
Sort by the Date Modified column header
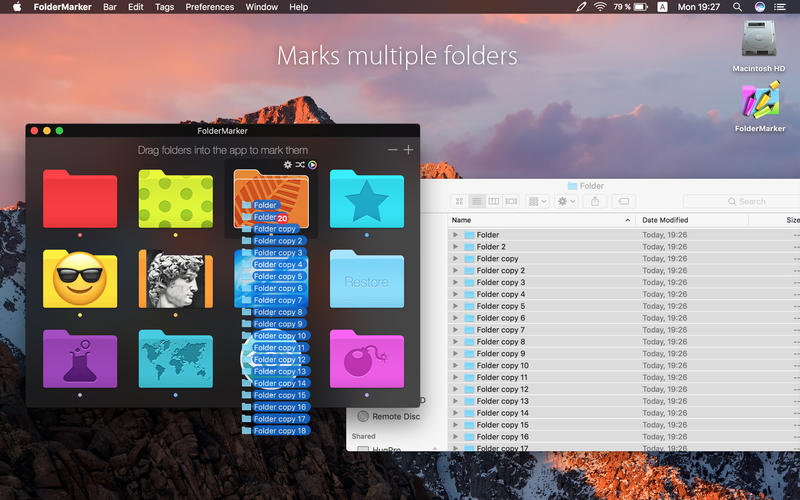[x=692, y=220]
